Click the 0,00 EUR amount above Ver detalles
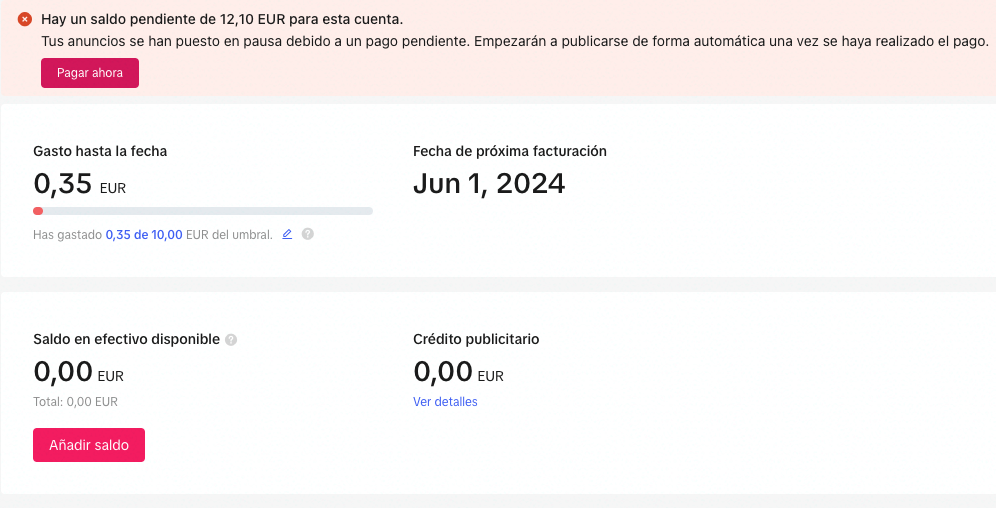The width and height of the screenshot is (996, 508). click(x=458, y=373)
